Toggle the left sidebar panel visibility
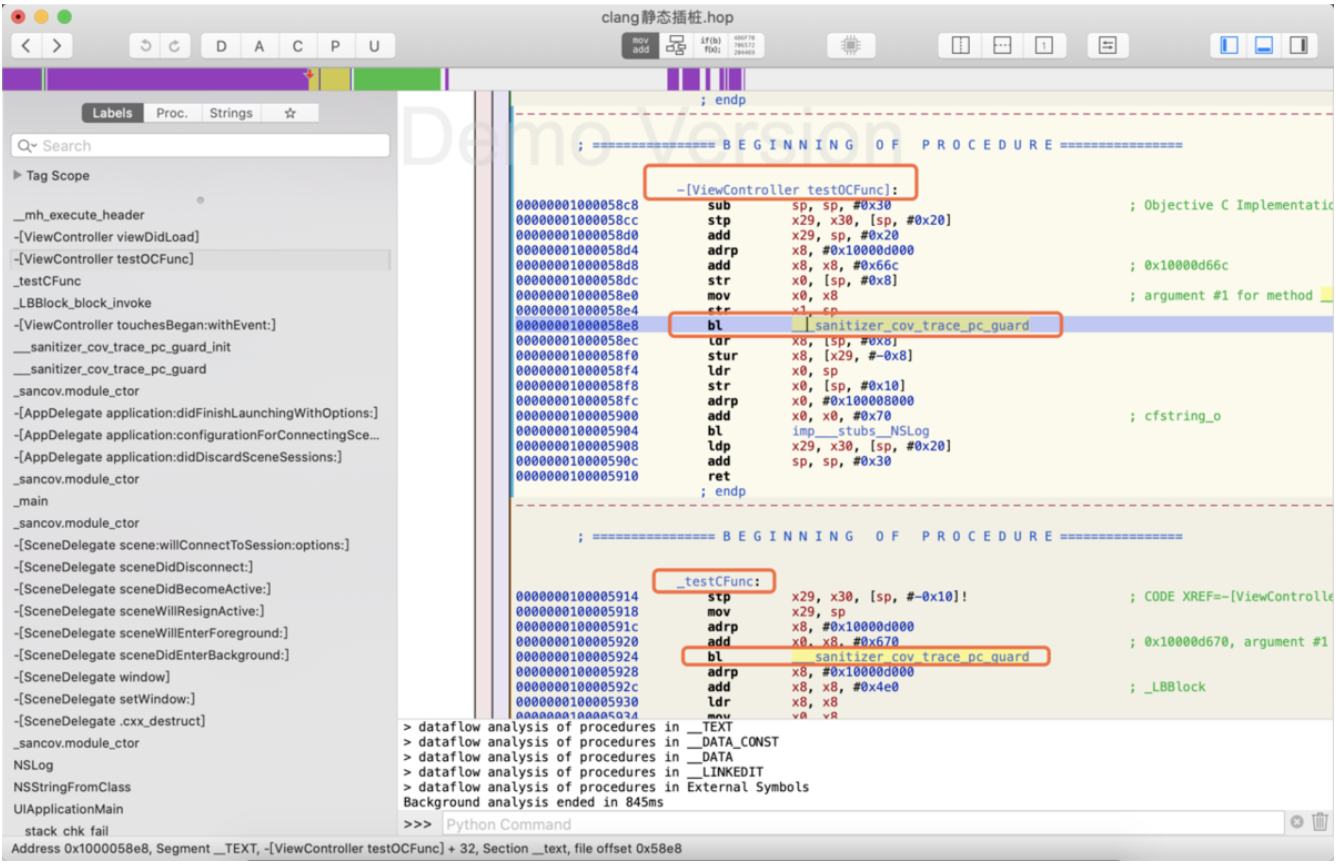The height and width of the screenshot is (866, 1336). [1229, 45]
